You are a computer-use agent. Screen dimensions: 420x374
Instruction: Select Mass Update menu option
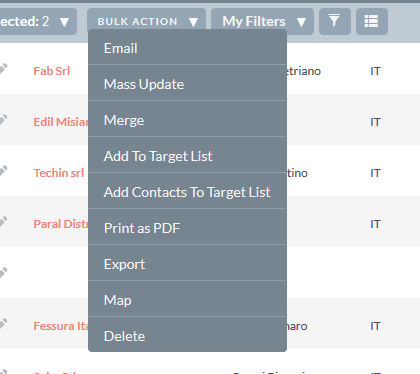[187, 84]
